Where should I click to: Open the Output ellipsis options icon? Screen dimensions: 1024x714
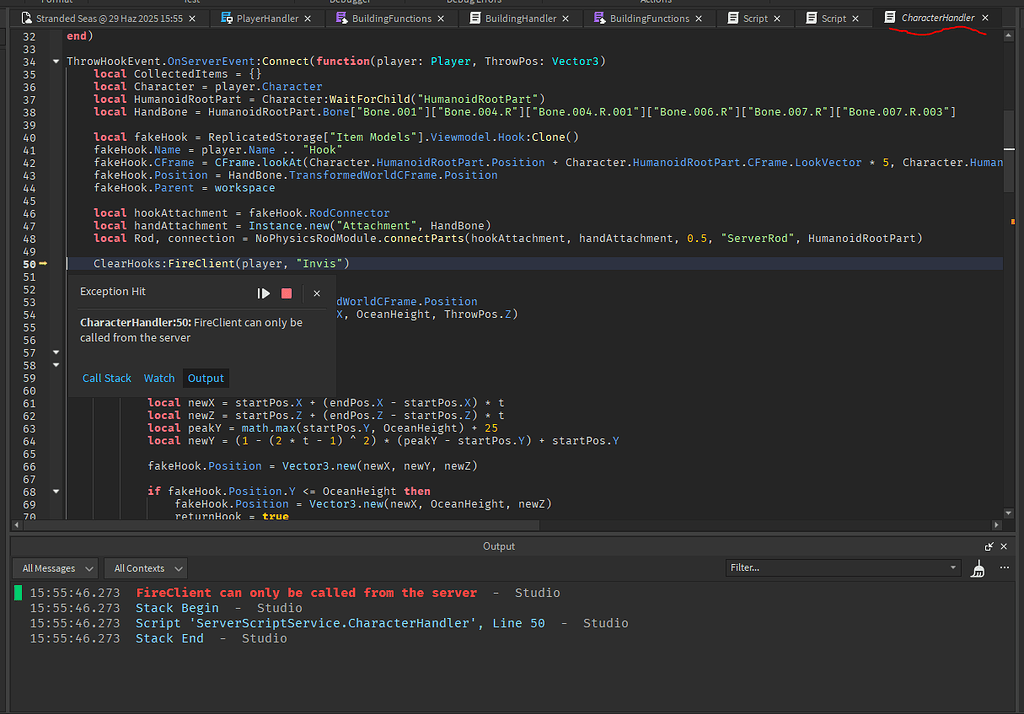click(x=1004, y=567)
